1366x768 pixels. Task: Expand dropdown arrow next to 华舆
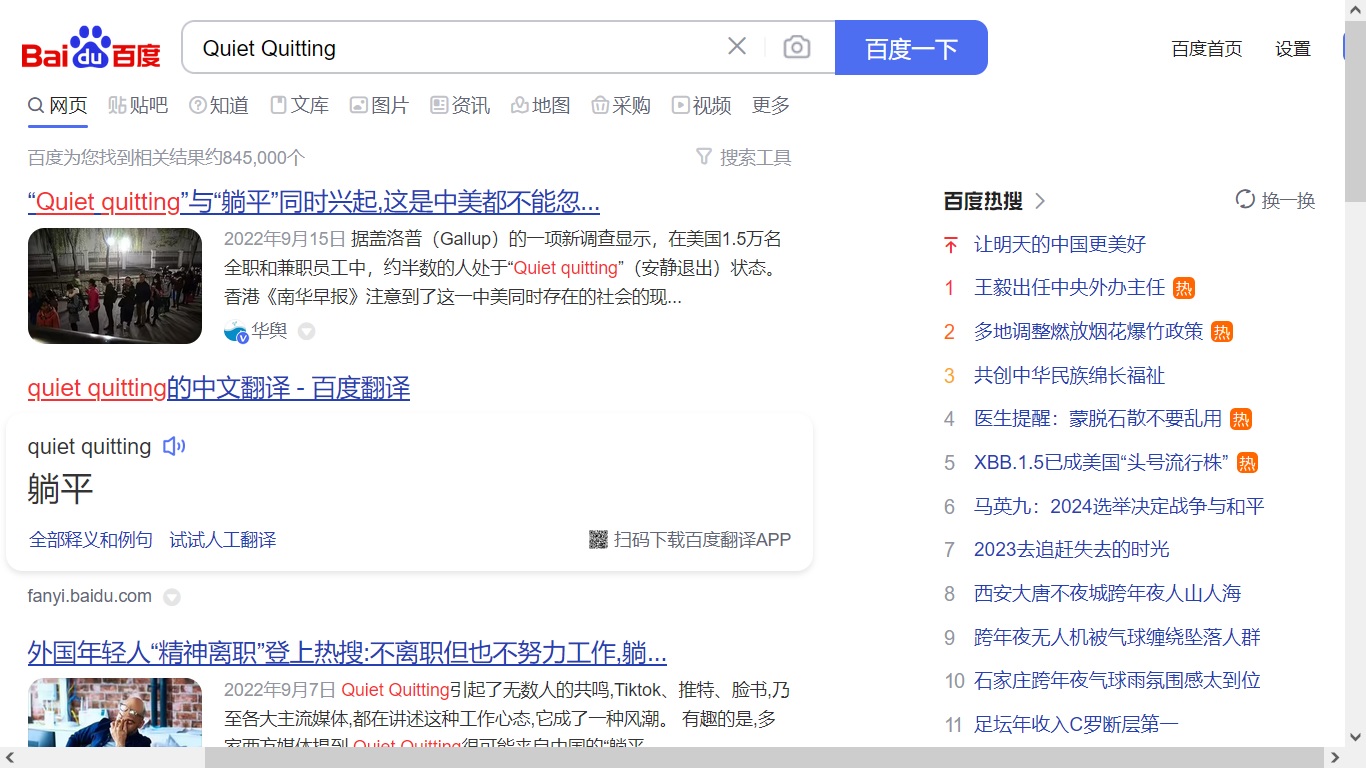pyautogui.click(x=307, y=332)
